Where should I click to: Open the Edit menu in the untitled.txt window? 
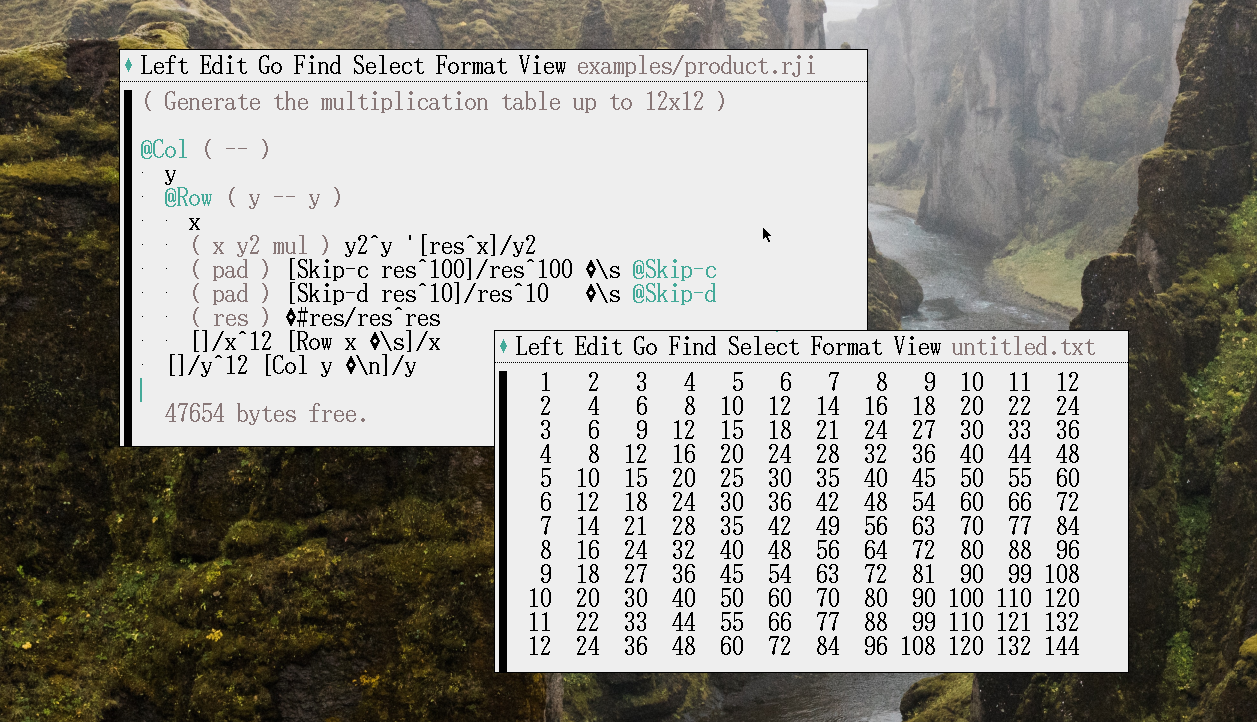click(598, 347)
